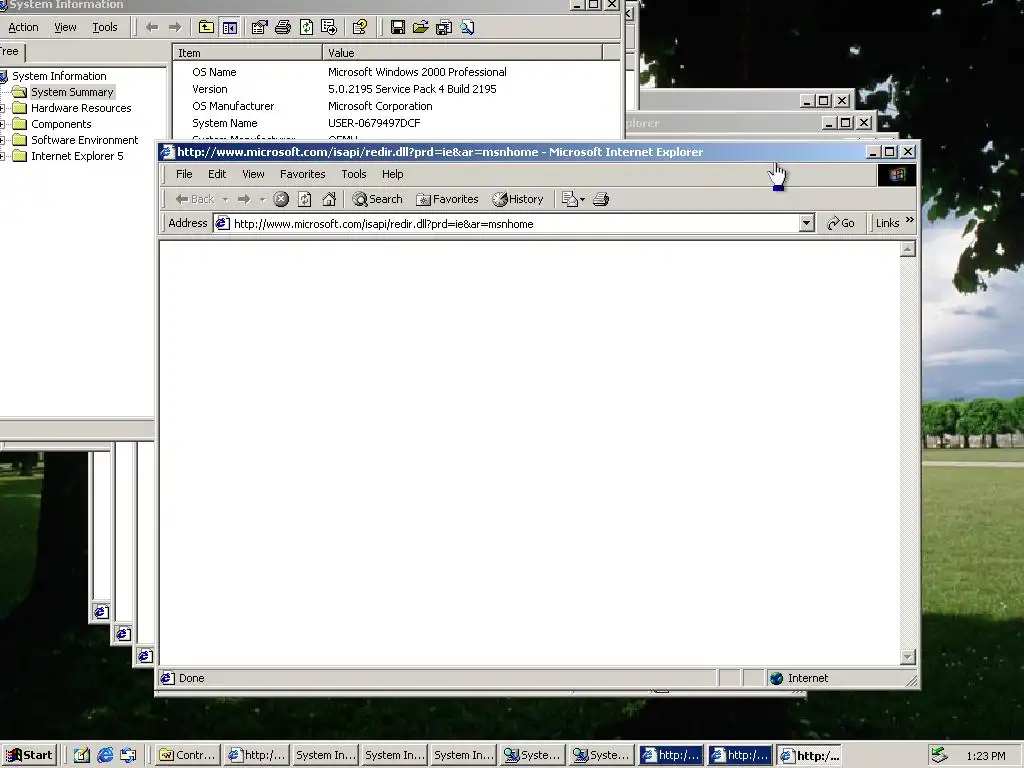Open the File menu in Internet Explorer
The image size is (1024, 768).
pyautogui.click(x=184, y=174)
